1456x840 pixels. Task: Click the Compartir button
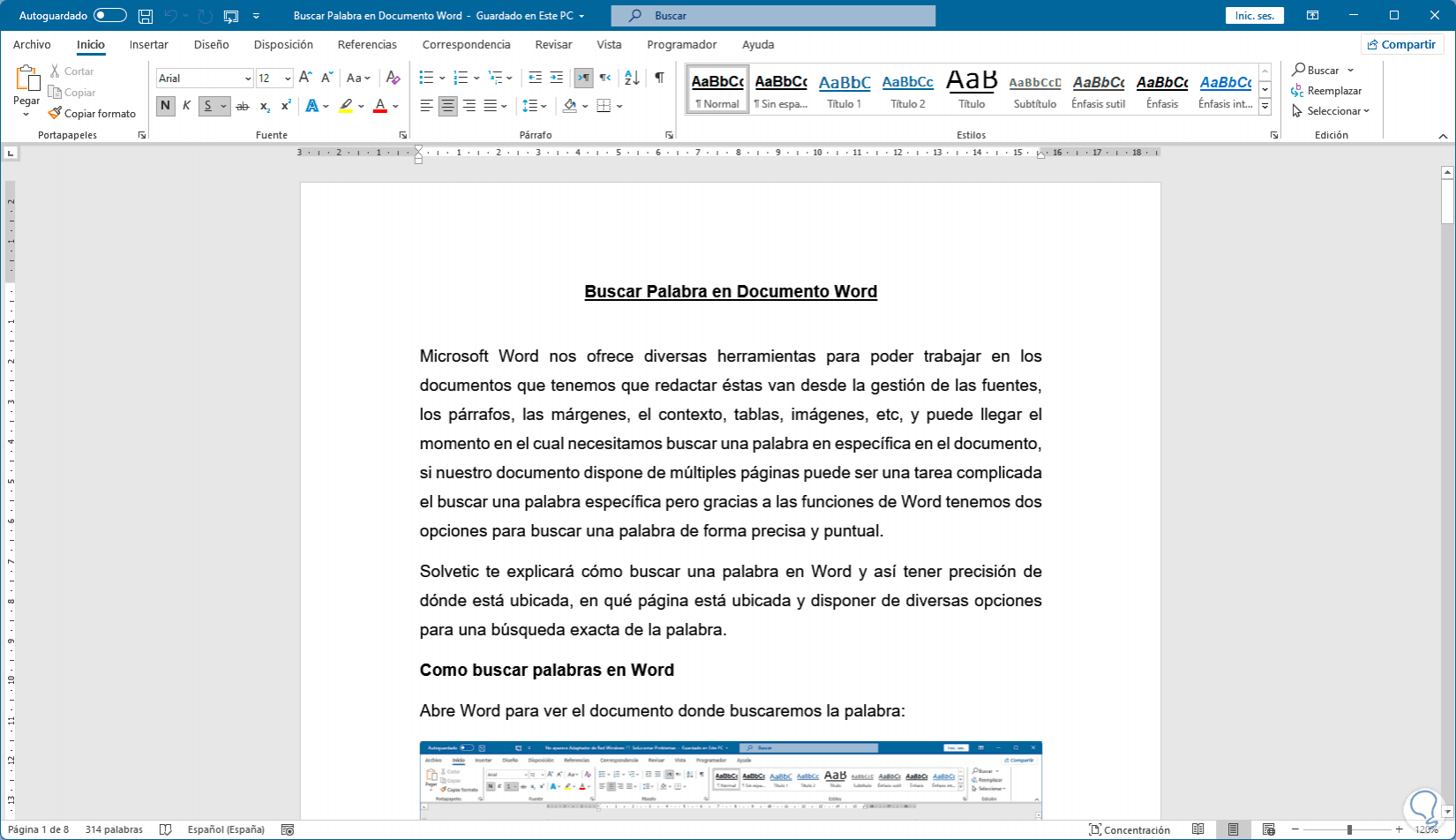tap(1401, 44)
